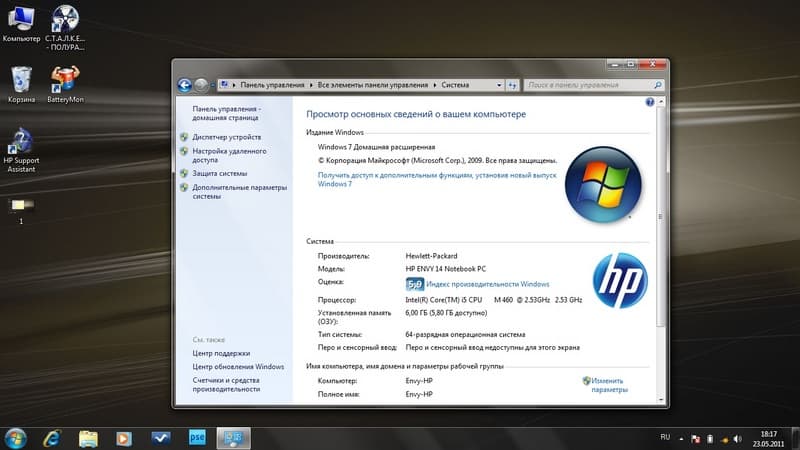
Task: Click the Система breadcrumb
Action: (x=455, y=85)
